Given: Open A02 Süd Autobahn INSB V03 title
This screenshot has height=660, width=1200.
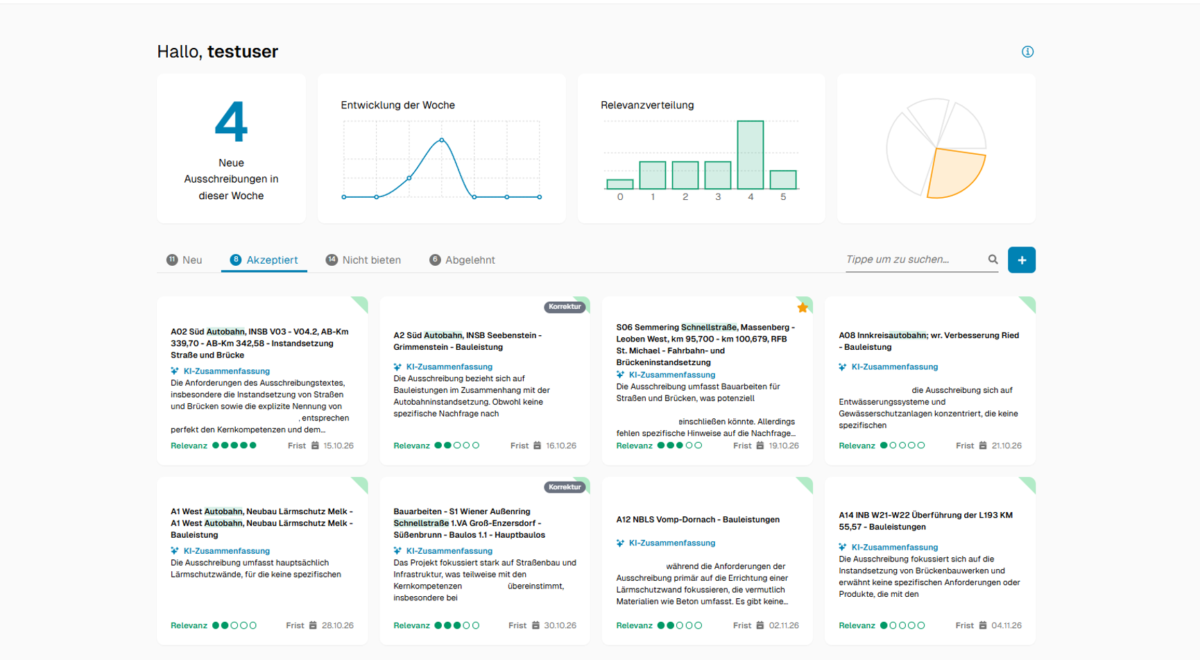Looking at the screenshot, I should pyautogui.click(x=260, y=343).
